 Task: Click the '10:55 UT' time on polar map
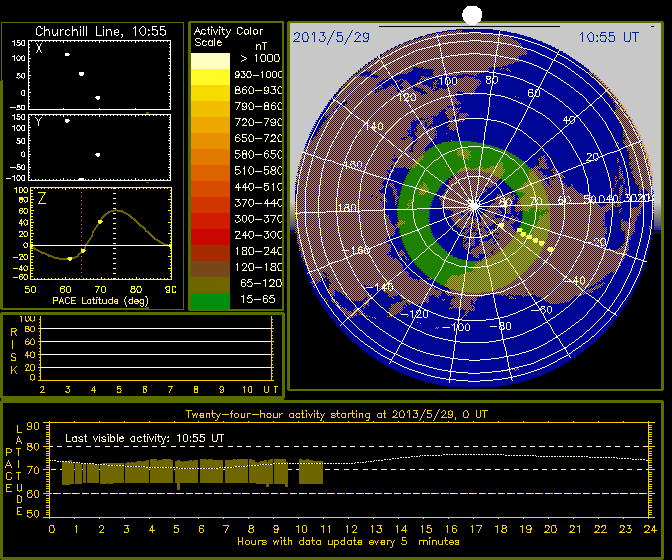tap(609, 37)
